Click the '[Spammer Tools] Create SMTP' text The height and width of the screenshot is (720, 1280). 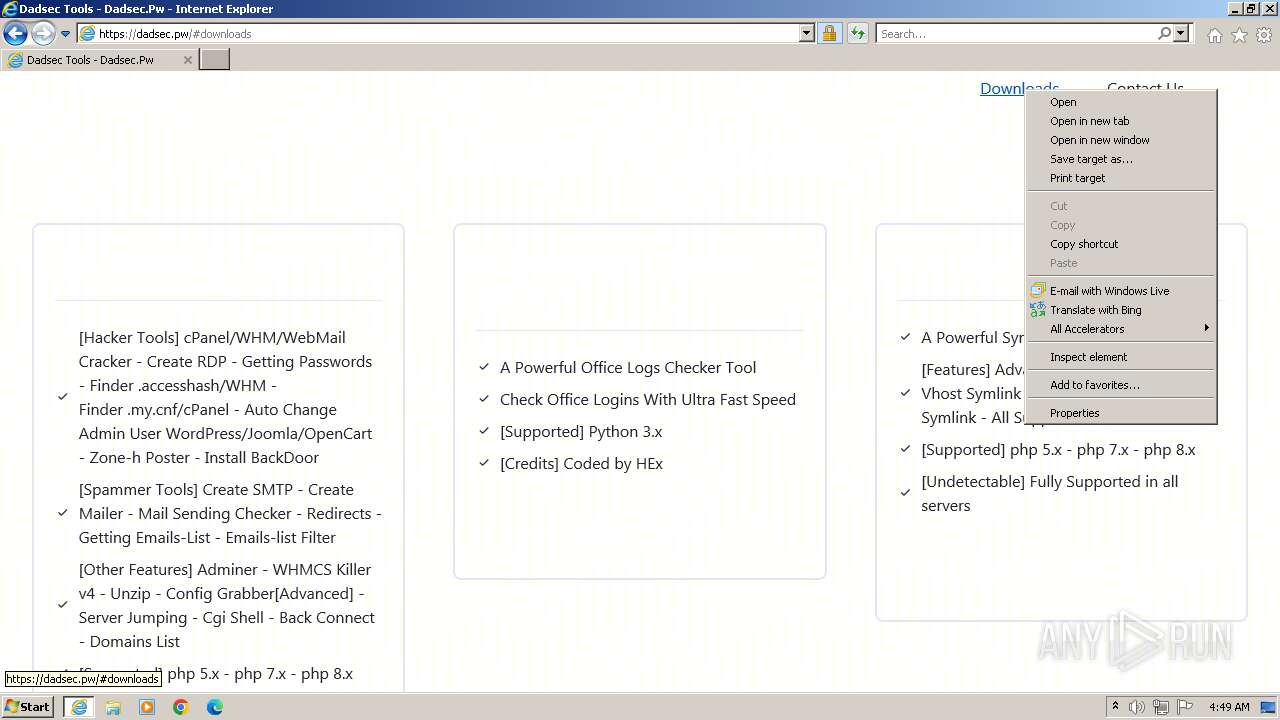[x=230, y=514]
